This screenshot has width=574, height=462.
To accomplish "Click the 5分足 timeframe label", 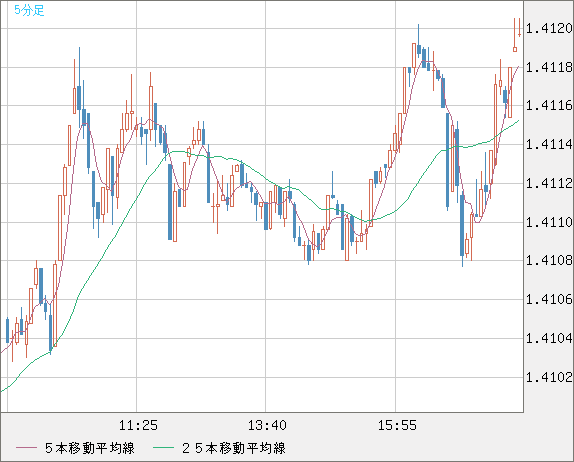I will [x=29, y=10].
